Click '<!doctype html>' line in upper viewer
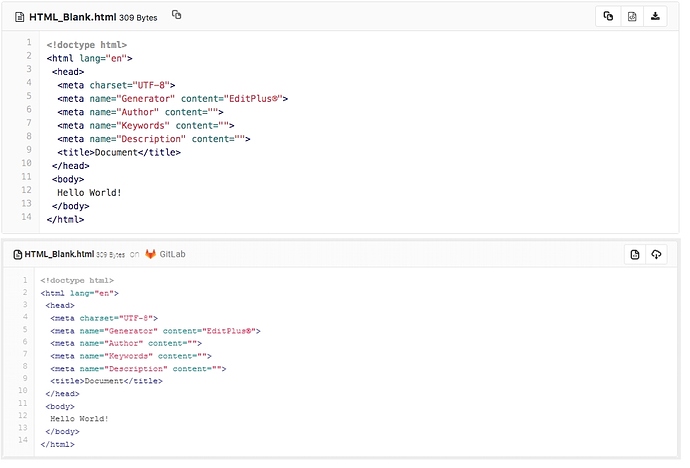The image size is (690, 468). coord(88,45)
